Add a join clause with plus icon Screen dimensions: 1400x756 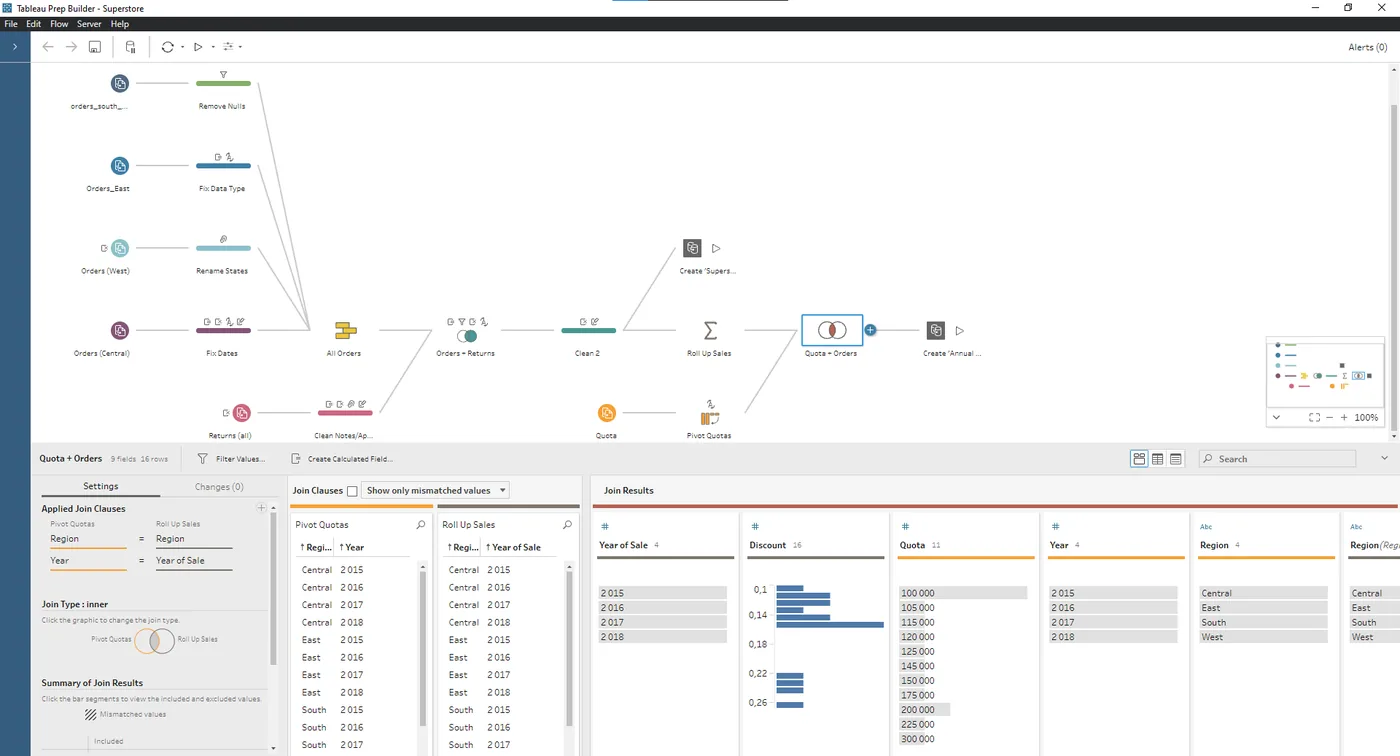pos(262,508)
